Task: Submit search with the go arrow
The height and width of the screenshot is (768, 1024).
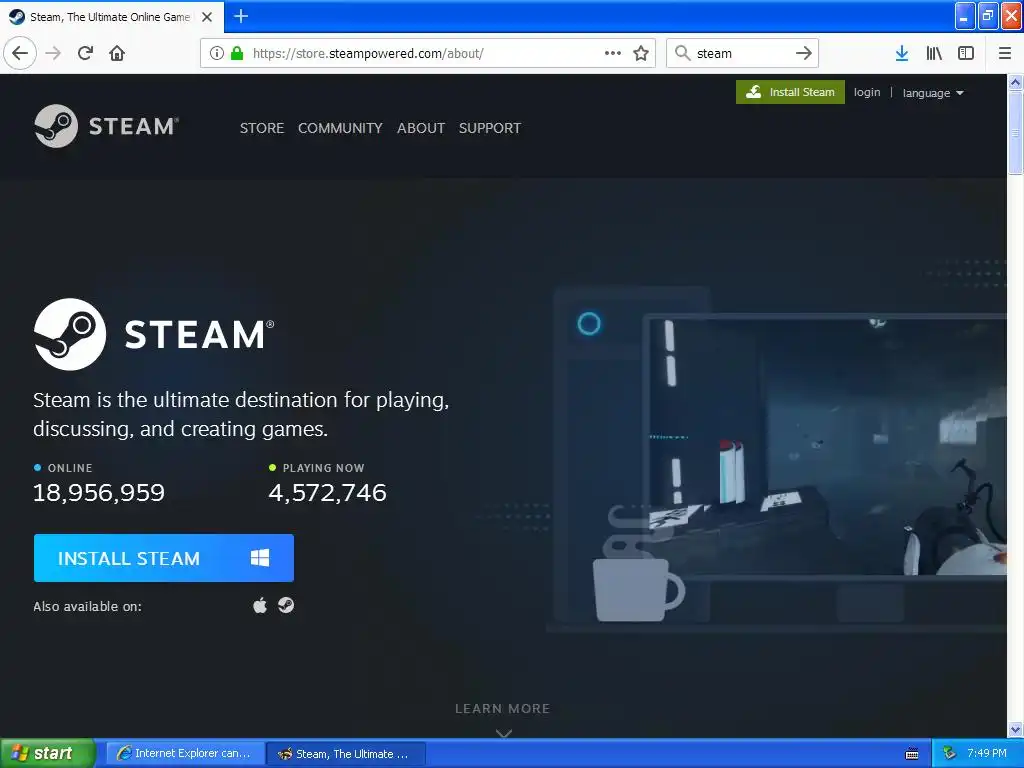Action: [804, 53]
